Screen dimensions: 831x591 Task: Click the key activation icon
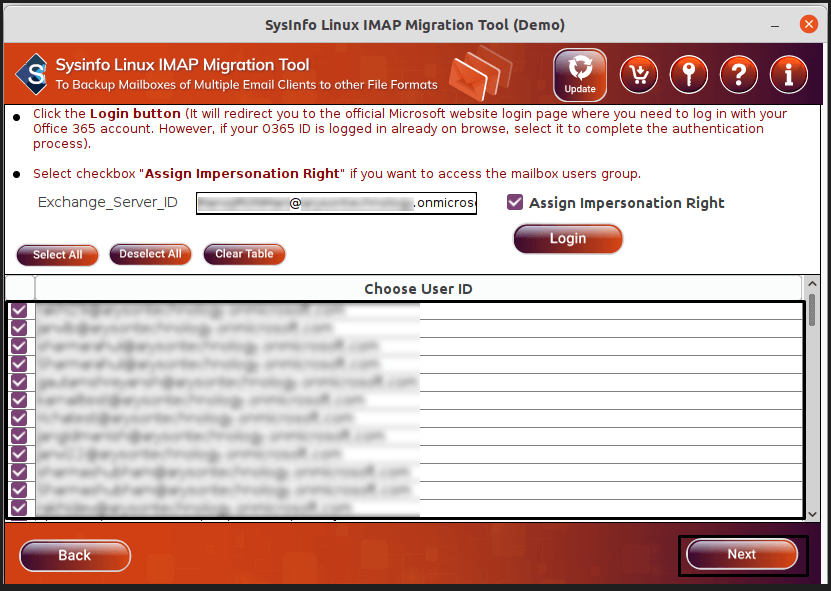point(688,75)
